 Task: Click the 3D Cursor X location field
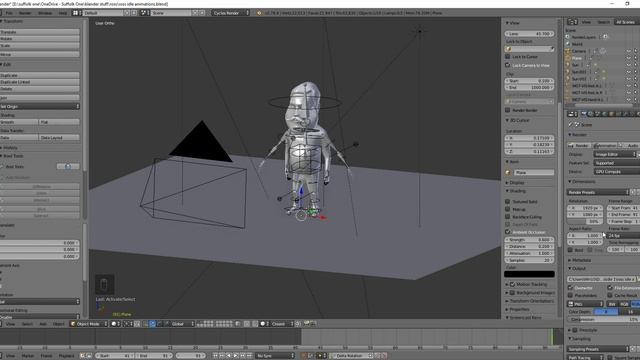[529, 138]
